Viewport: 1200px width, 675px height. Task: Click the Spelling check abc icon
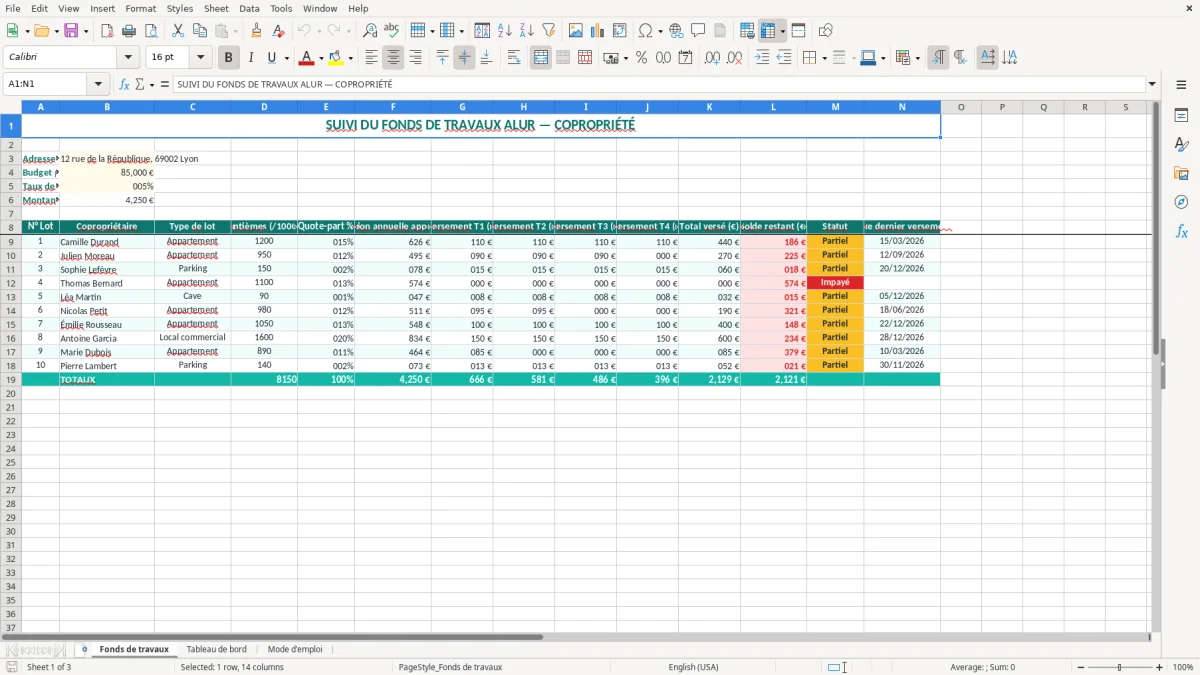coord(392,31)
